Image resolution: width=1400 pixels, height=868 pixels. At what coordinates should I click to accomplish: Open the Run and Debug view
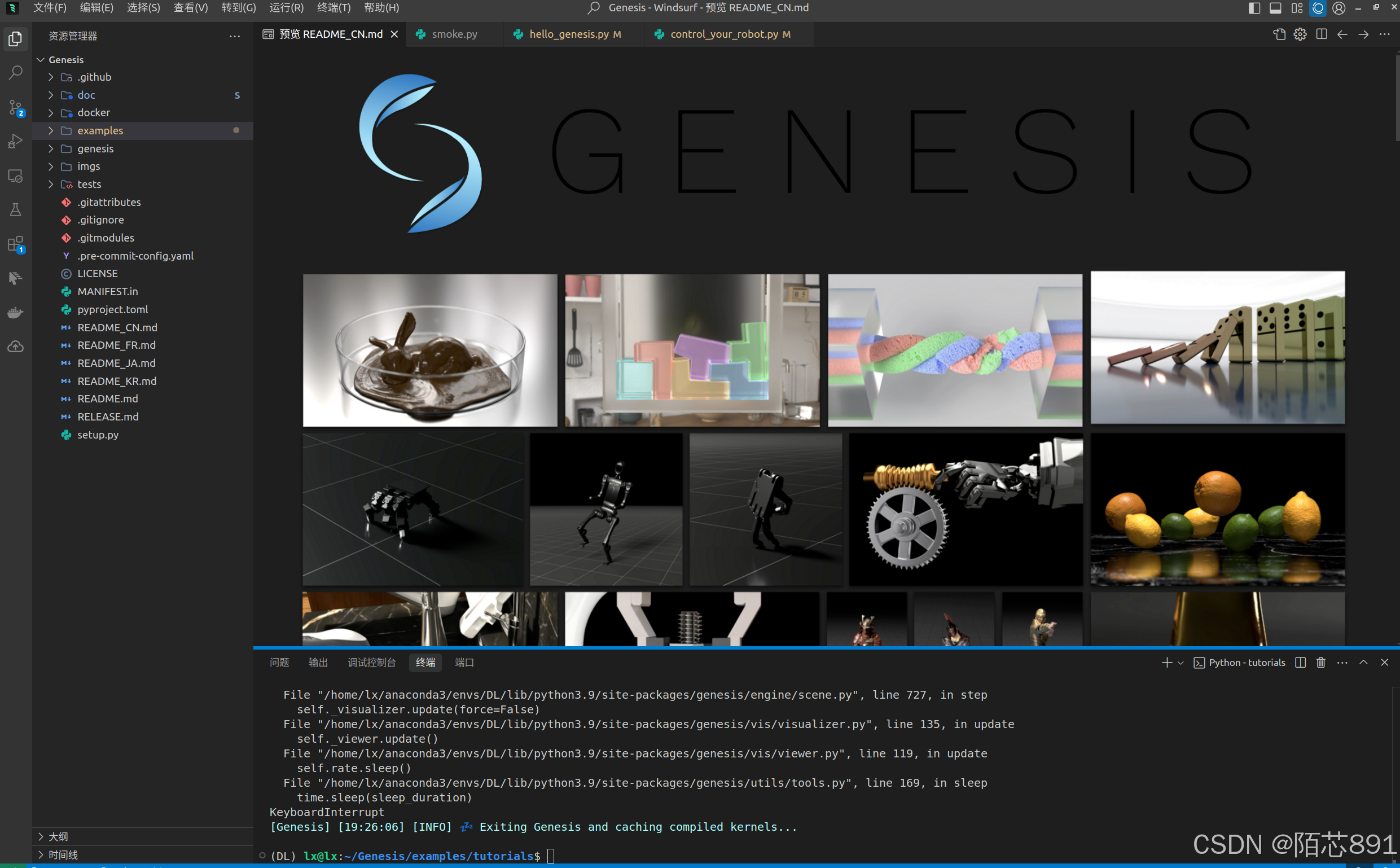tap(15, 141)
